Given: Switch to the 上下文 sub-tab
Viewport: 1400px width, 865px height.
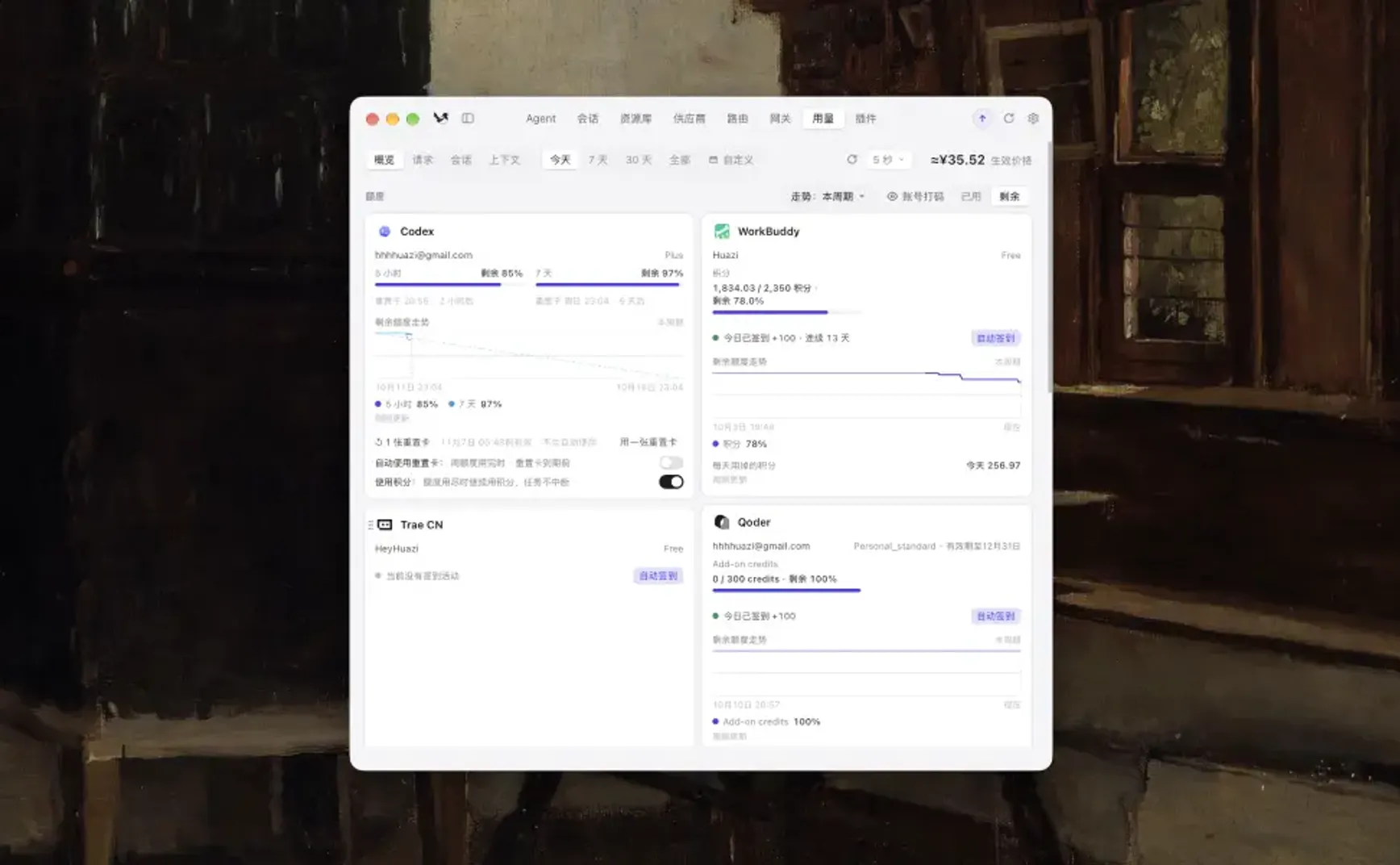Looking at the screenshot, I should pyautogui.click(x=504, y=160).
